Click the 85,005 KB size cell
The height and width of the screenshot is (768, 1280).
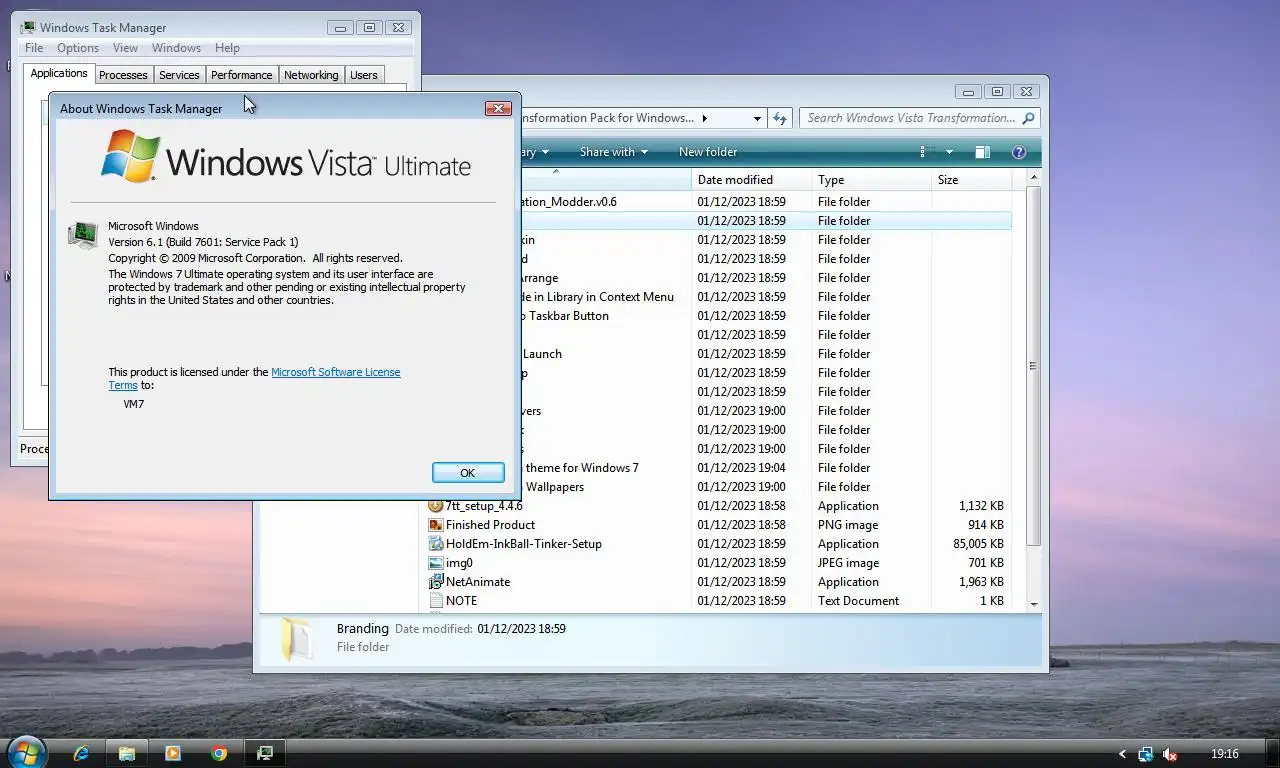(x=978, y=544)
